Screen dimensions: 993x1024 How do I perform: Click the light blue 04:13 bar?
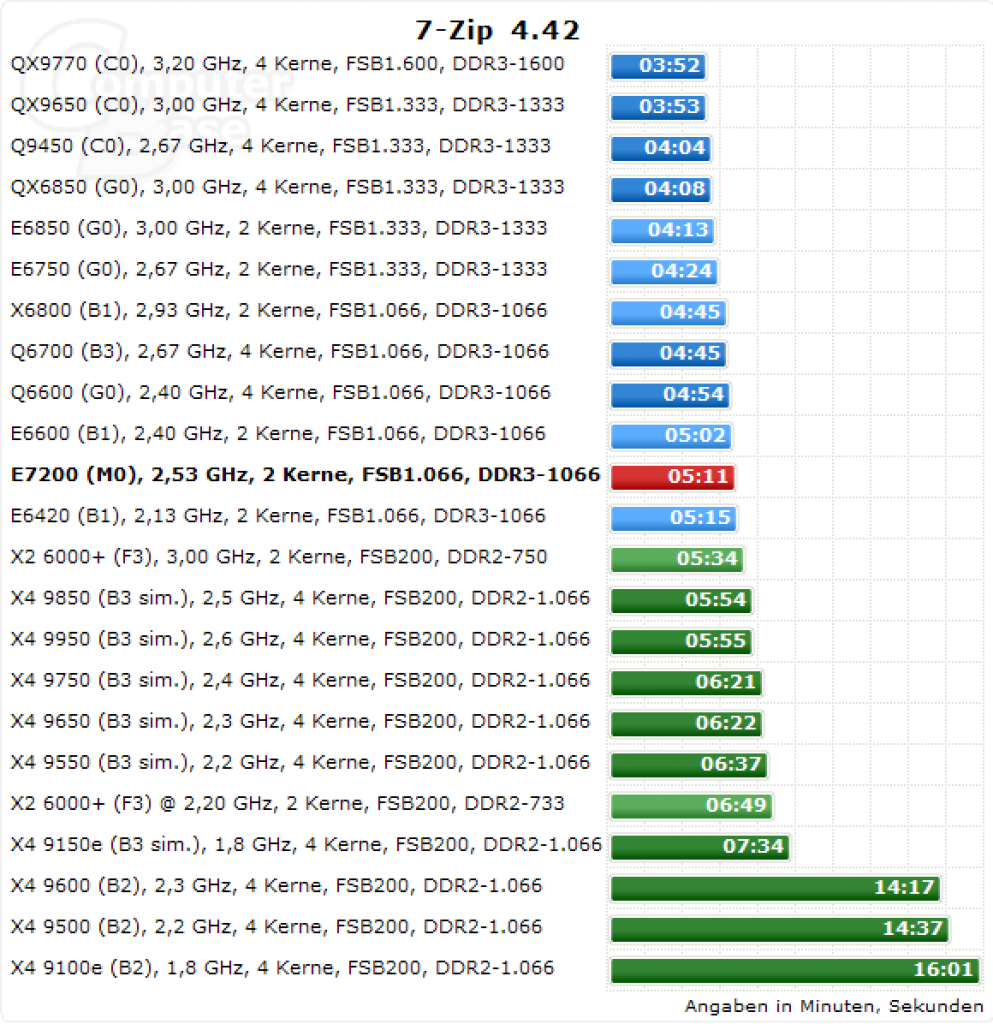click(663, 231)
